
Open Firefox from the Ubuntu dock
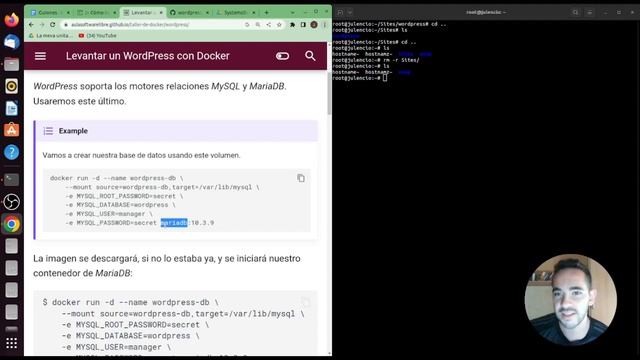(x=11, y=19)
